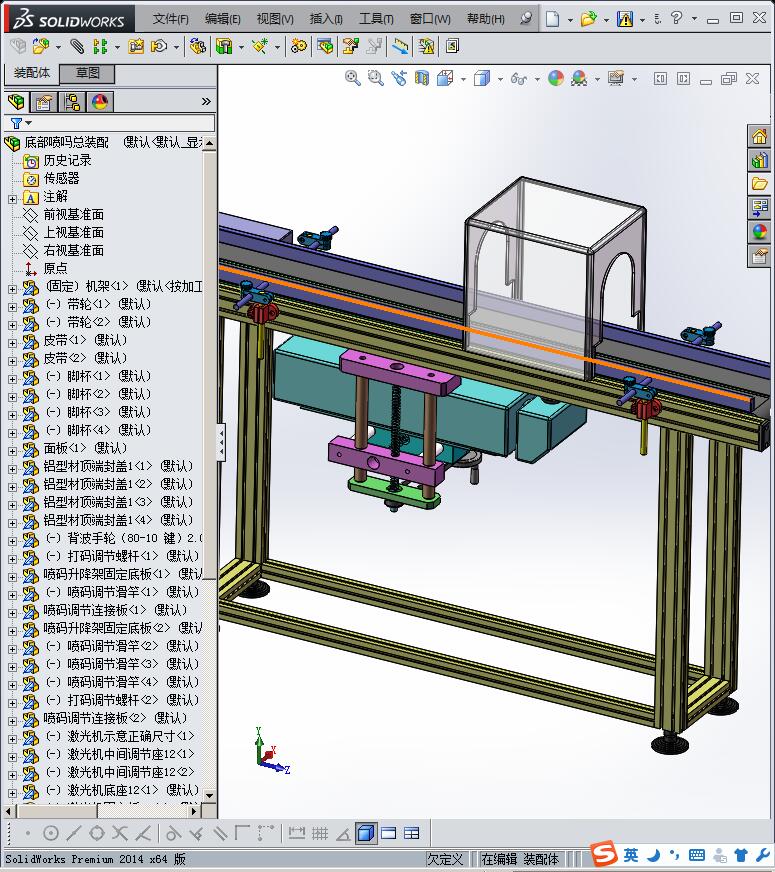The width and height of the screenshot is (775, 872).
Task: Open the ConfigurationManager tab icon
Action: pos(72,102)
